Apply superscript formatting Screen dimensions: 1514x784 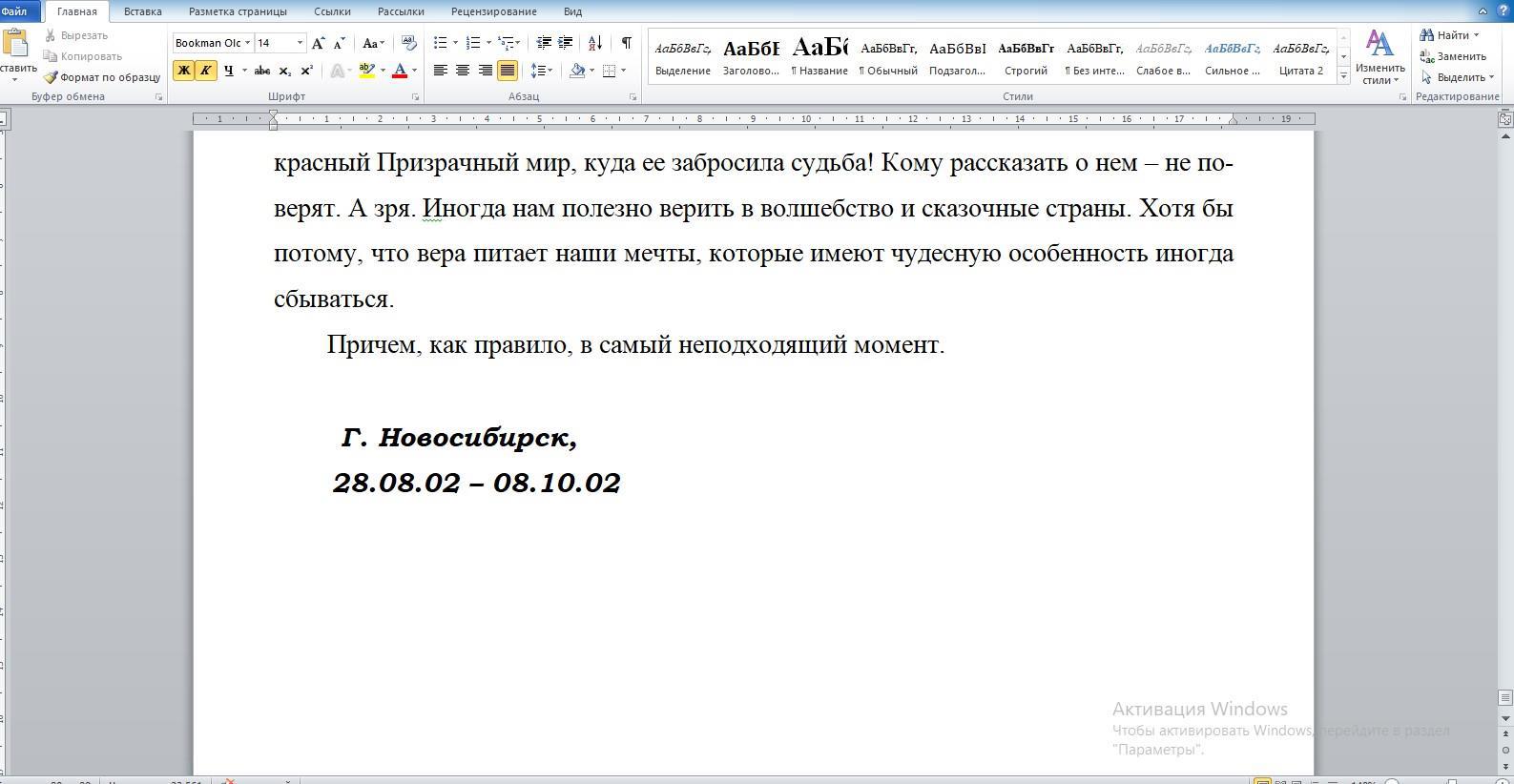(306, 71)
